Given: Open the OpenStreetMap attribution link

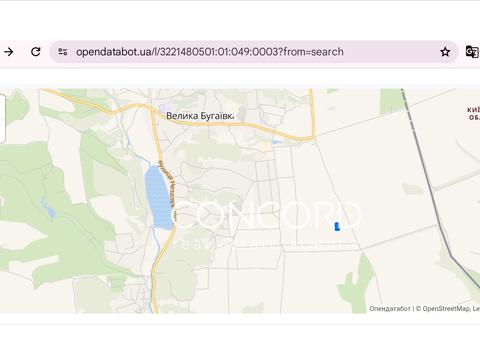Looking at the screenshot, I should tap(446, 309).
